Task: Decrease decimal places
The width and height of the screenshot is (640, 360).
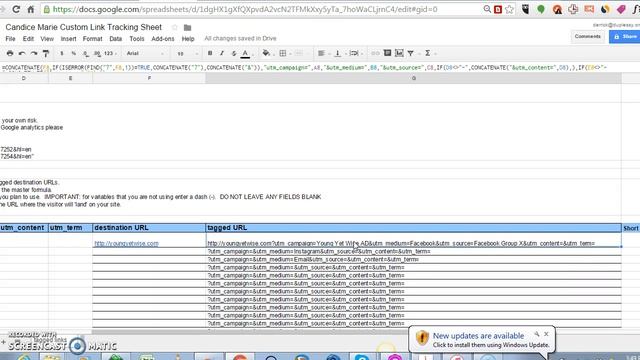Action: (x=85, y=53)
